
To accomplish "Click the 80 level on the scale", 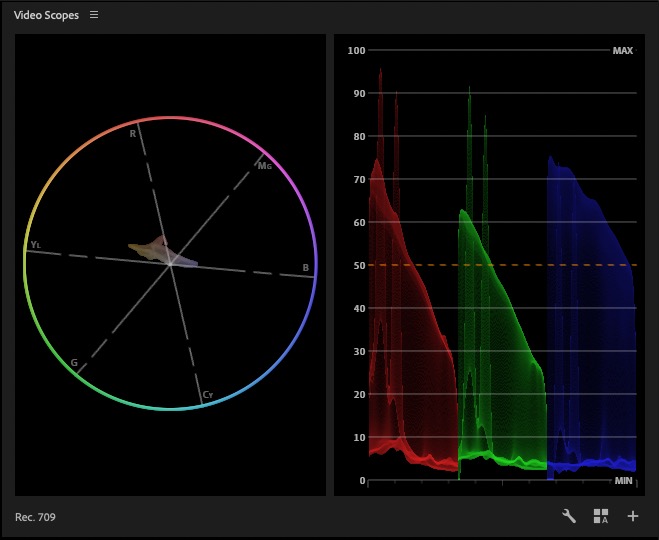I will [359, 137].
